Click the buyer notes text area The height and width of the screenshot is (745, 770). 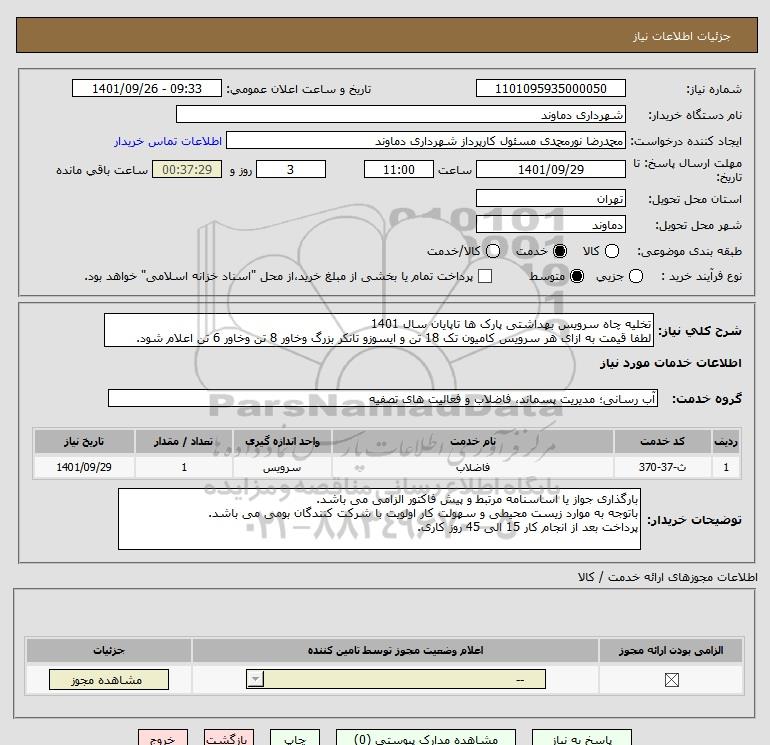(x=379, y=519)
